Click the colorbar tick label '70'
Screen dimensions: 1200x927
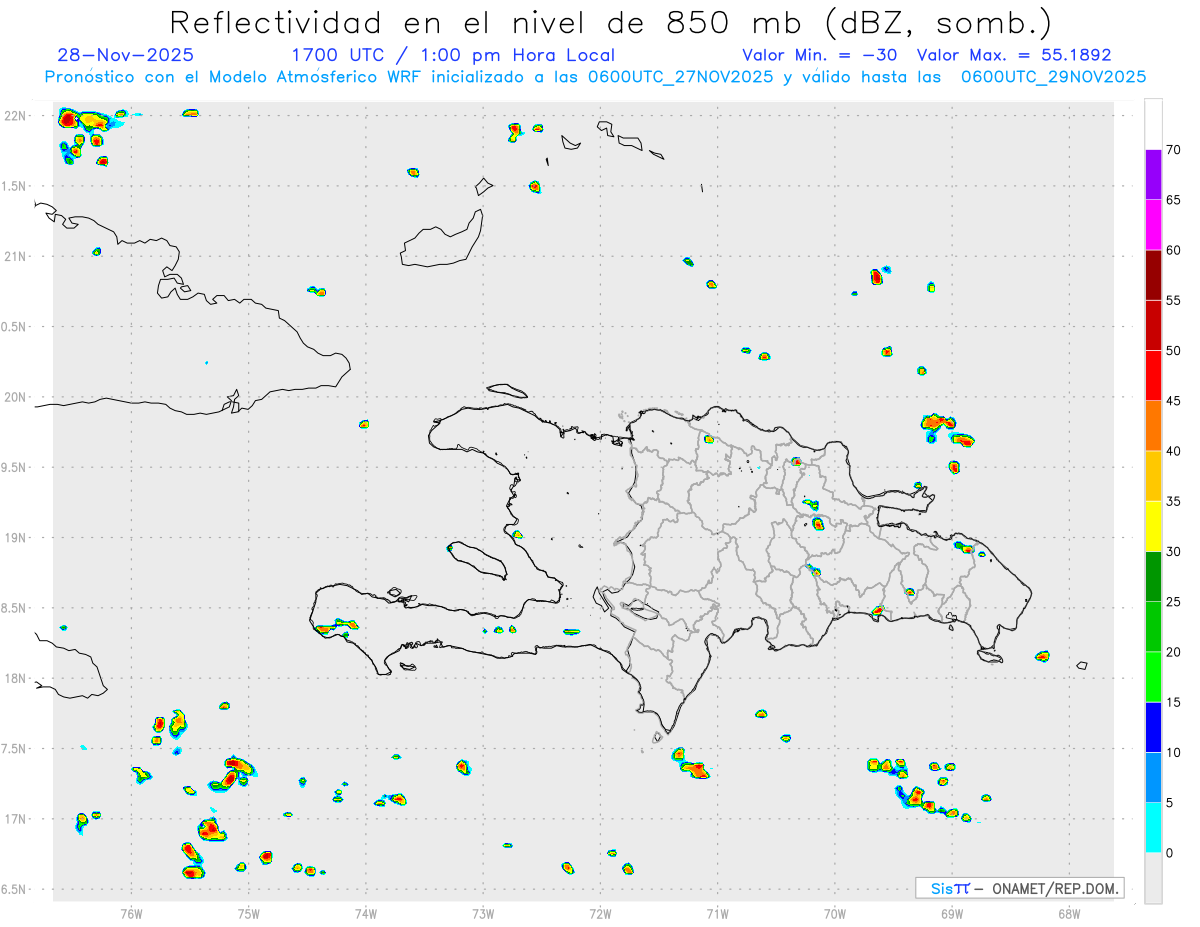[x=1174, y=150]
